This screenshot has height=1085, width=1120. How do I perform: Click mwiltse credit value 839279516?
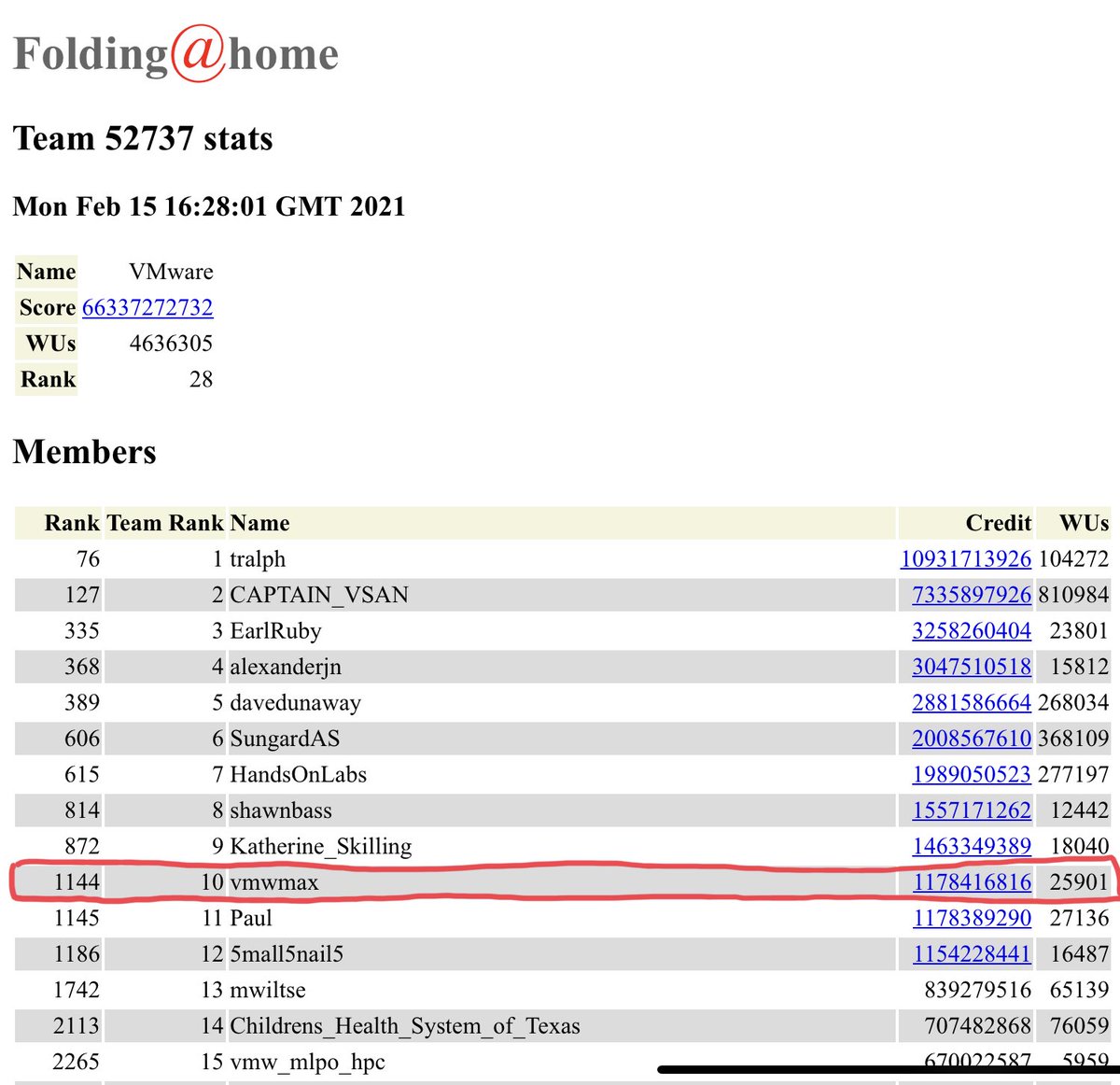pos(977,990)
